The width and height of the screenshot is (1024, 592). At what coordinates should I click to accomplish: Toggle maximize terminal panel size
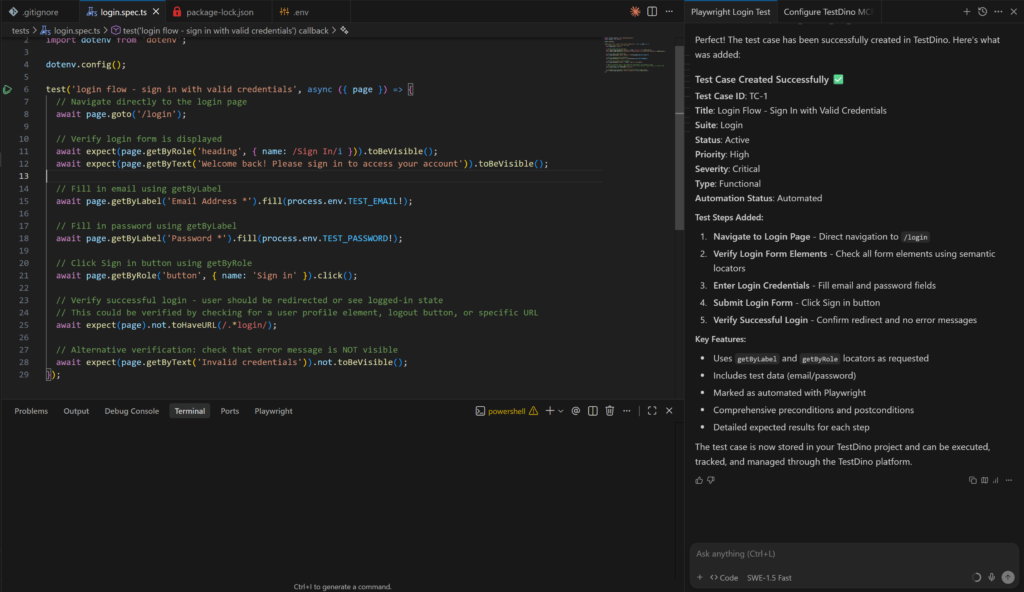click(x=652, y=411)
